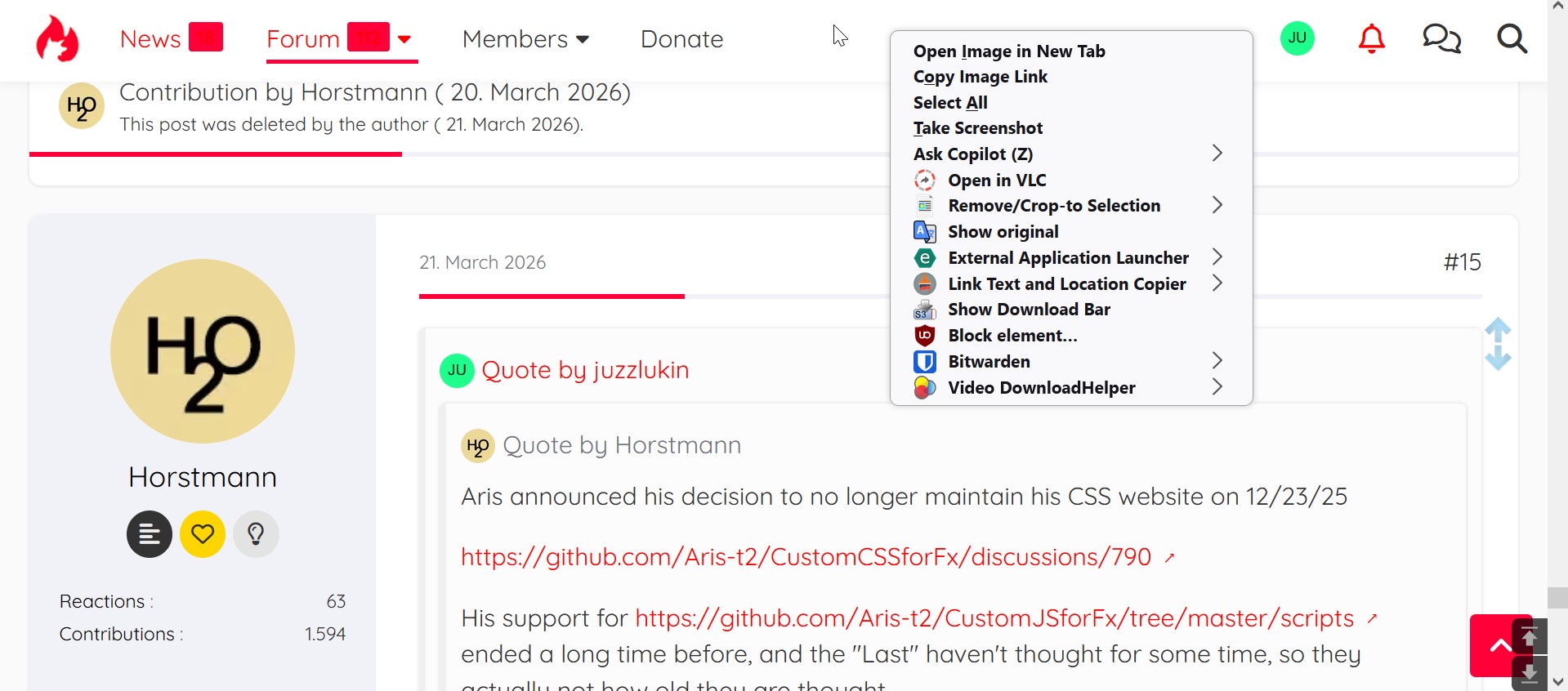The image size is (1568, 691).
Task: Expand the Forum dropdown arrow
Action: (x=404, y=39)
